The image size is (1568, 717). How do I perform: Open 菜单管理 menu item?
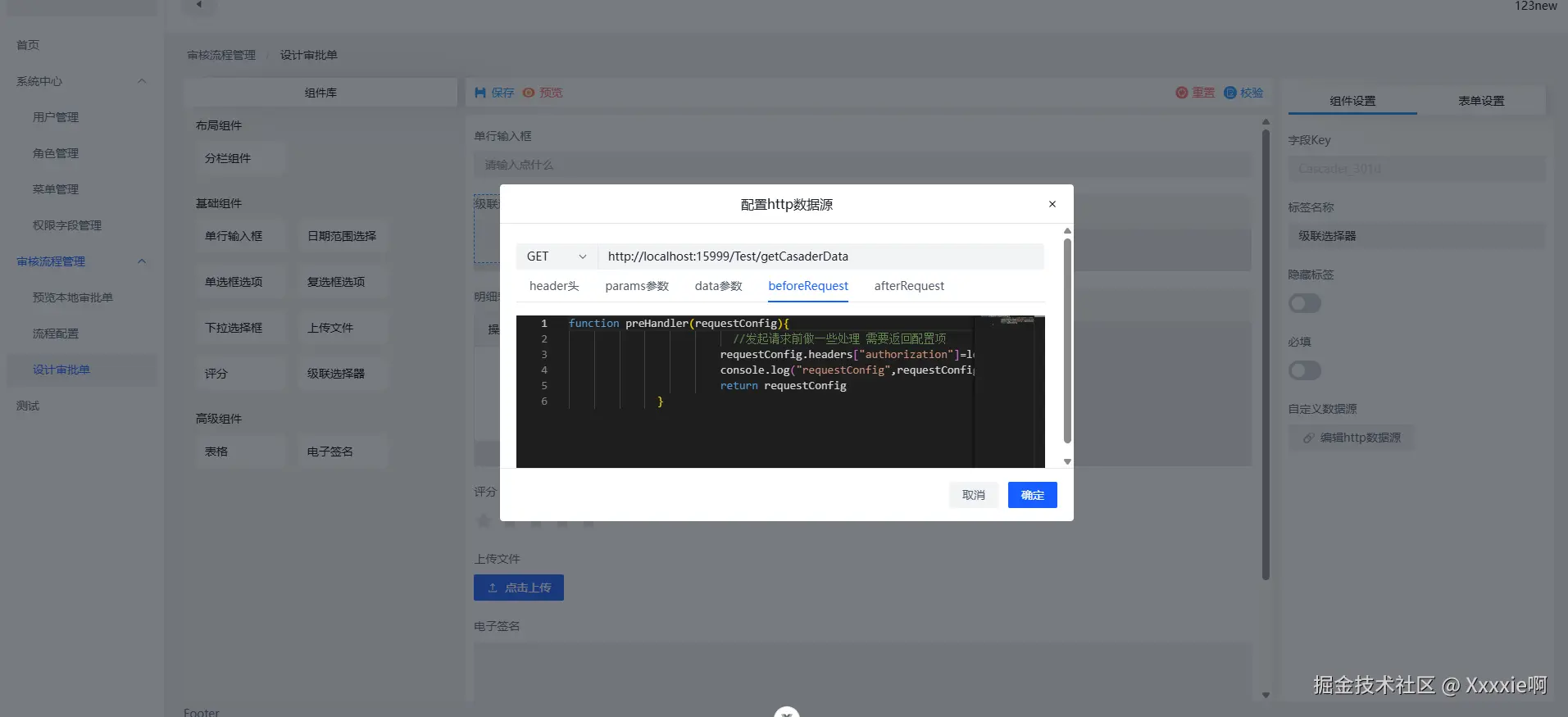[56, 189]
